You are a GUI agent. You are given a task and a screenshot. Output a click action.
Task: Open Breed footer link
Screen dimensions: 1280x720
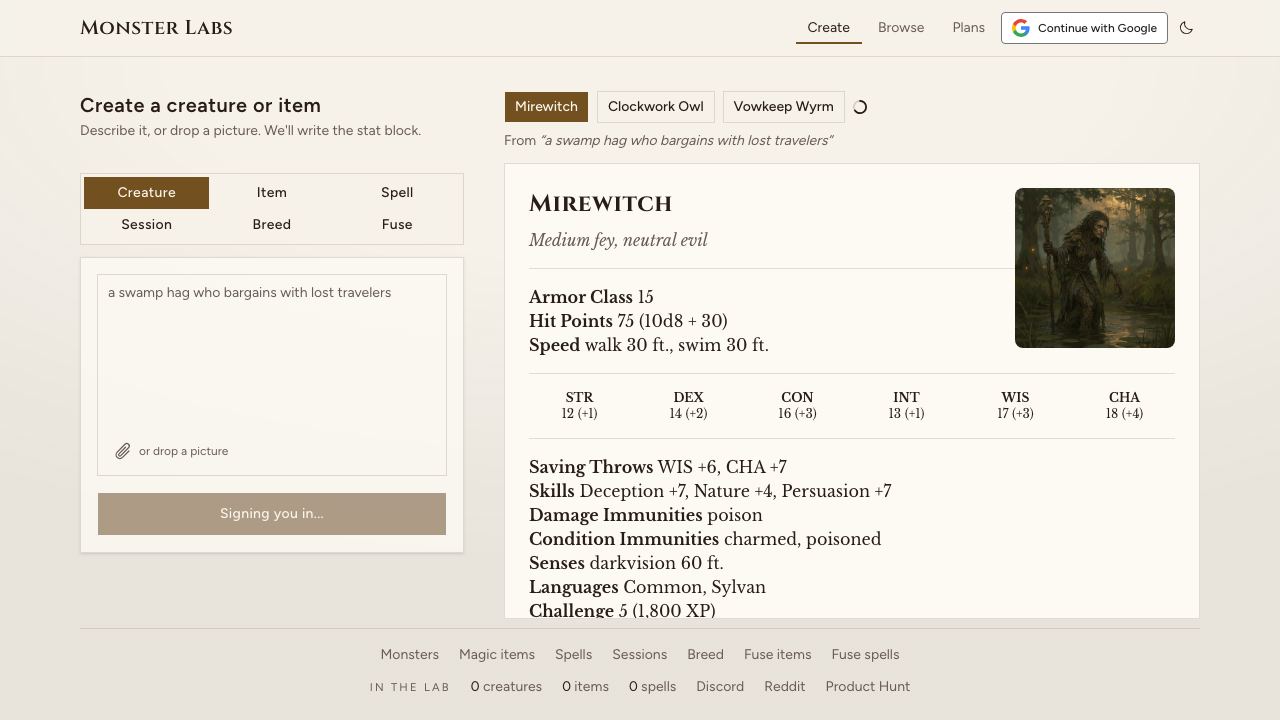click(705, 655)
